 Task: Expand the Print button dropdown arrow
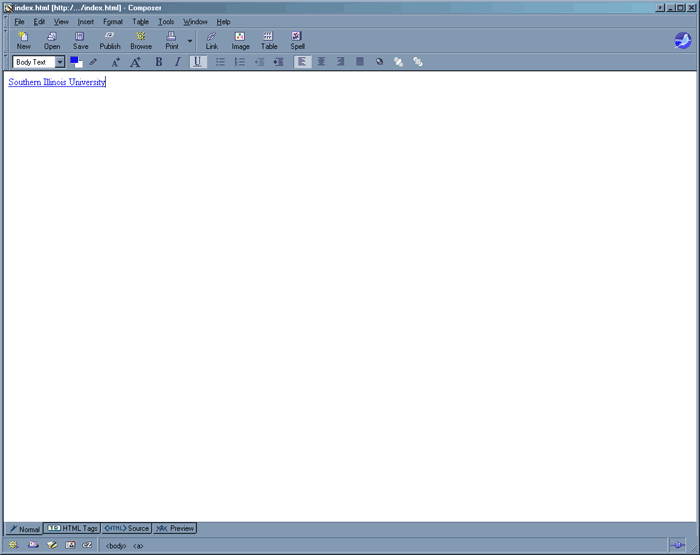(190, 41)
